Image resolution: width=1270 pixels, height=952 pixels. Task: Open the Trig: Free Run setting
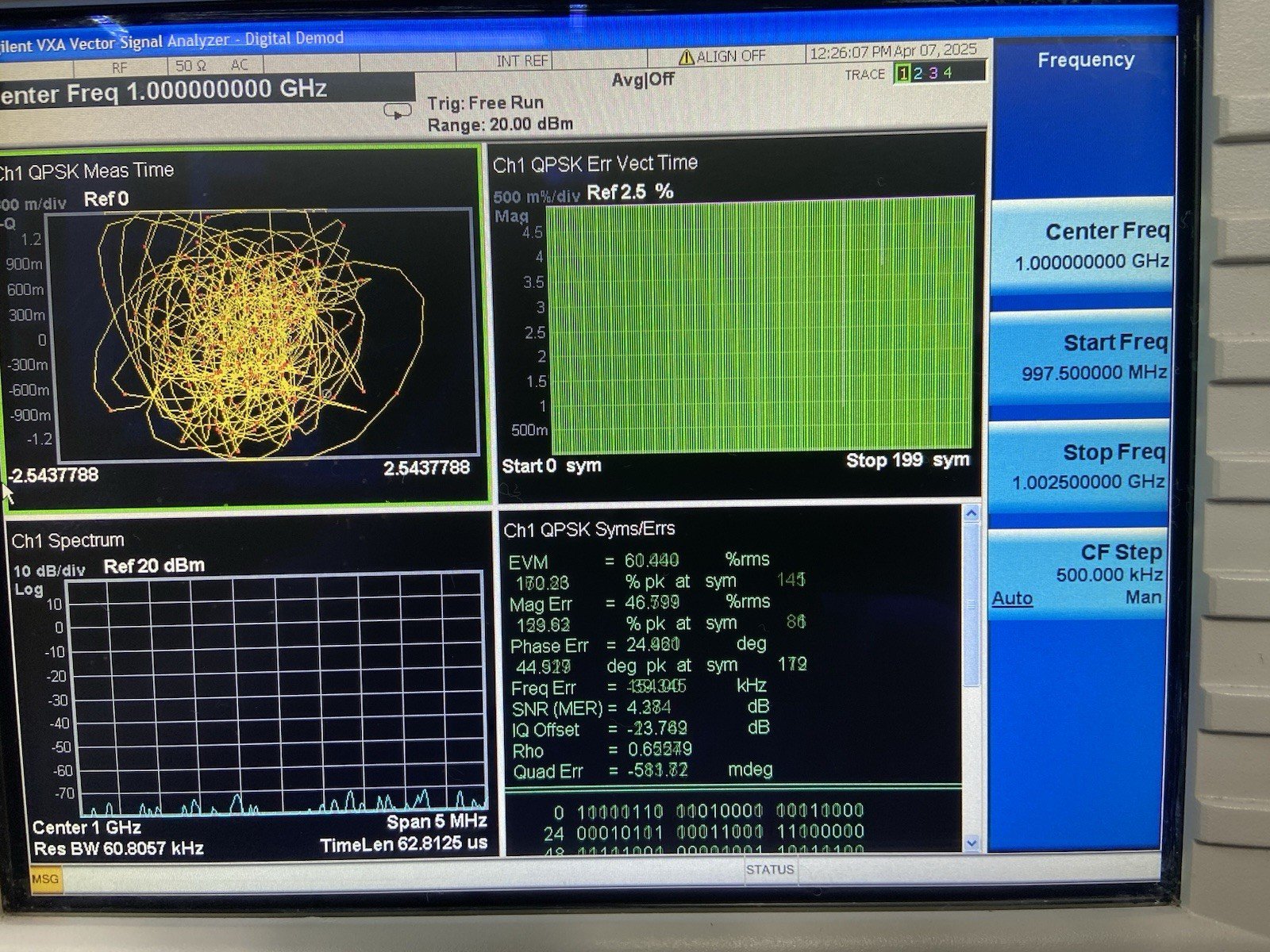coord(485,103)
